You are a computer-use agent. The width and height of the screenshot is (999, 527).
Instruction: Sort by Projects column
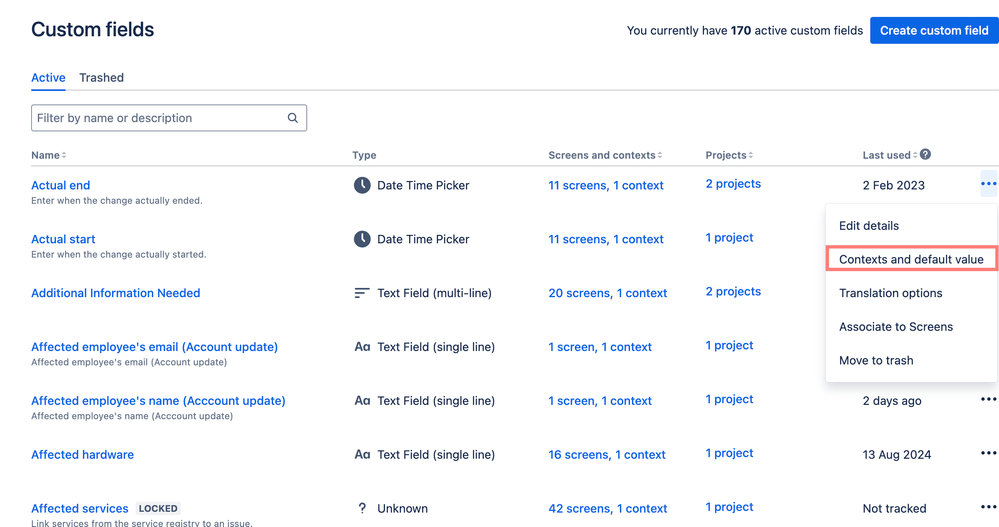[729, 155]
